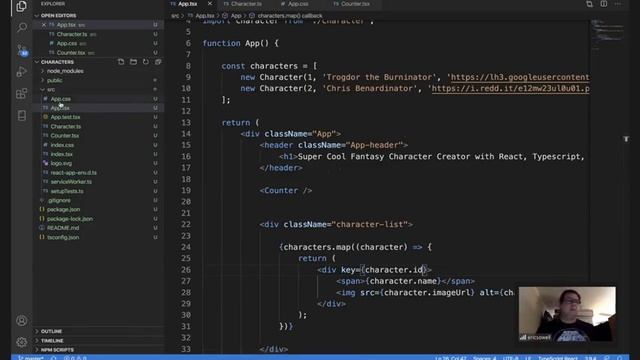Click Ln 26 cursor position in status bar
This screenshot has width=640, height=360.
tap(450, 358)
